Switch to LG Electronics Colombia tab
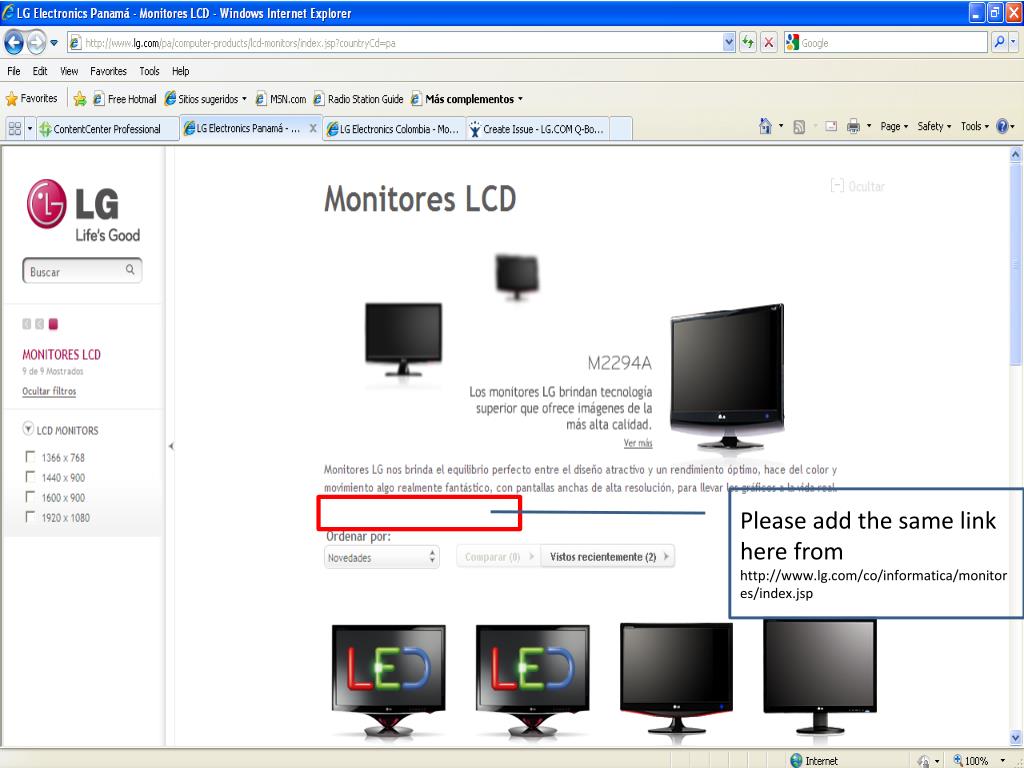 click(x=393, y=129)
